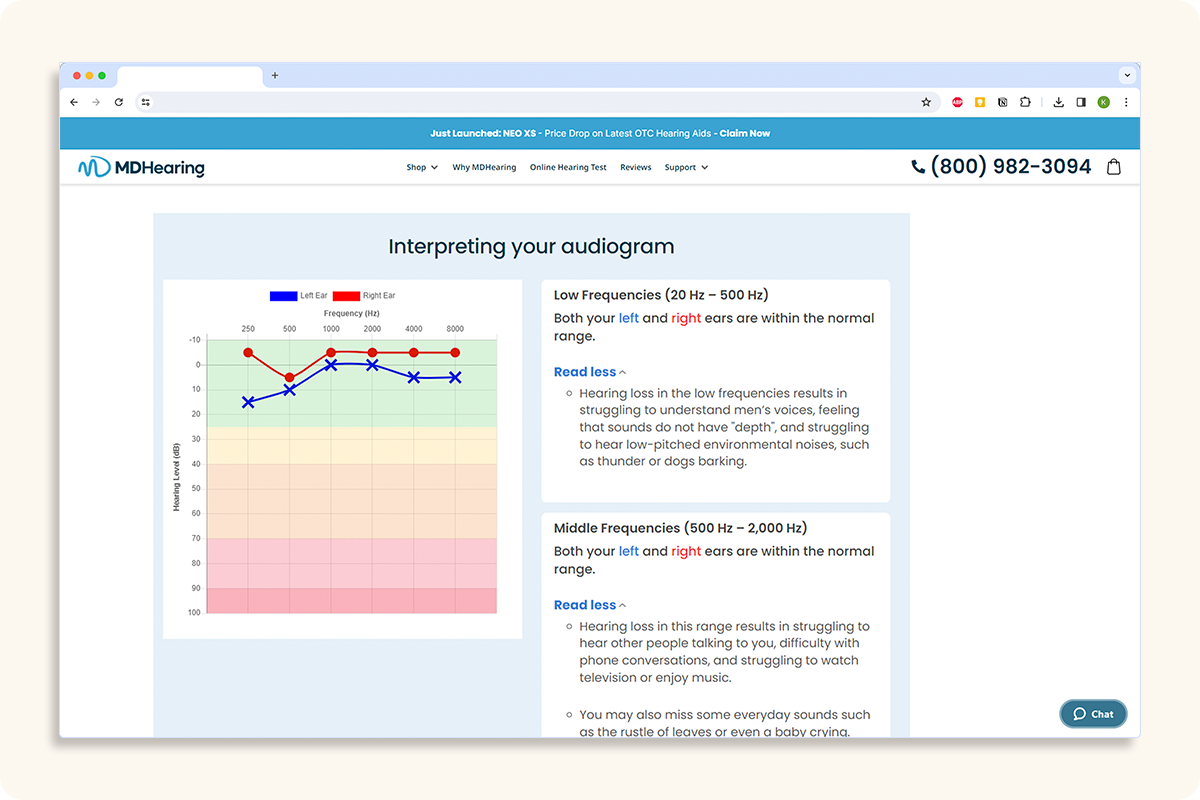This screenshot has height=800, width=1200.
Task: Bookmark this page with star icon
Action: click(x=926, y=102)
